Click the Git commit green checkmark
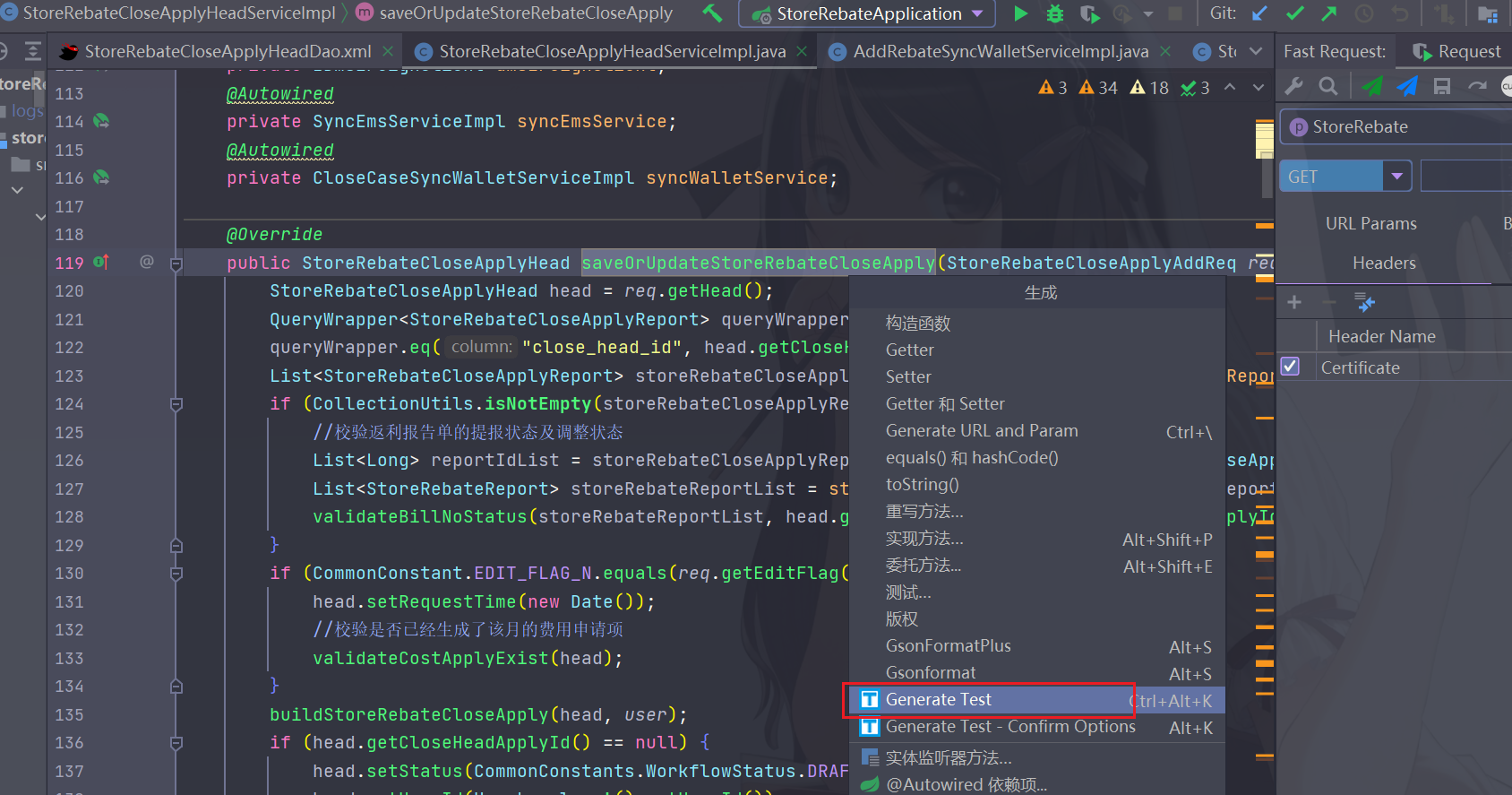Screen dimensions: 1512x795 click(x=1294, y=13)
